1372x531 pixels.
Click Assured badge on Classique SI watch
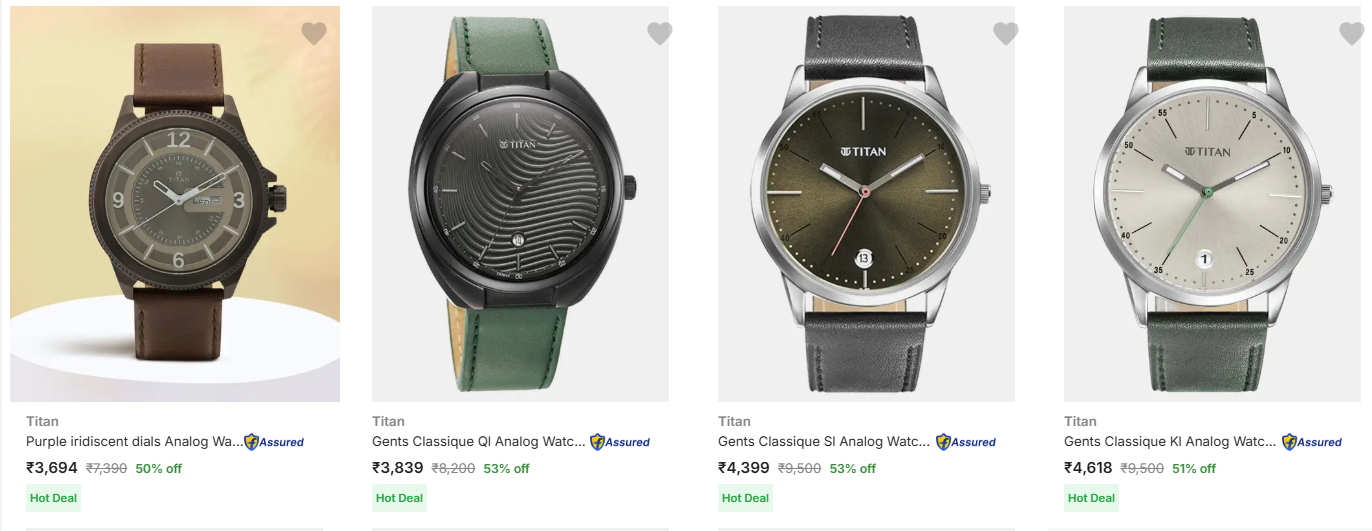point(966,442)
